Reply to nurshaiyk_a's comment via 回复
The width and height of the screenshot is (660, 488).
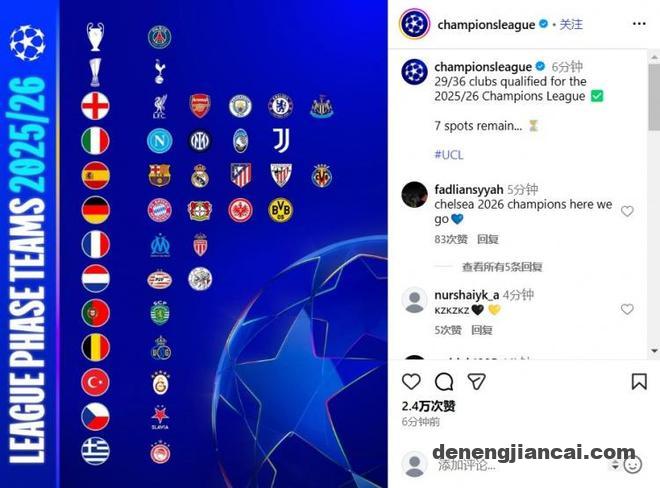click(482, 330)
